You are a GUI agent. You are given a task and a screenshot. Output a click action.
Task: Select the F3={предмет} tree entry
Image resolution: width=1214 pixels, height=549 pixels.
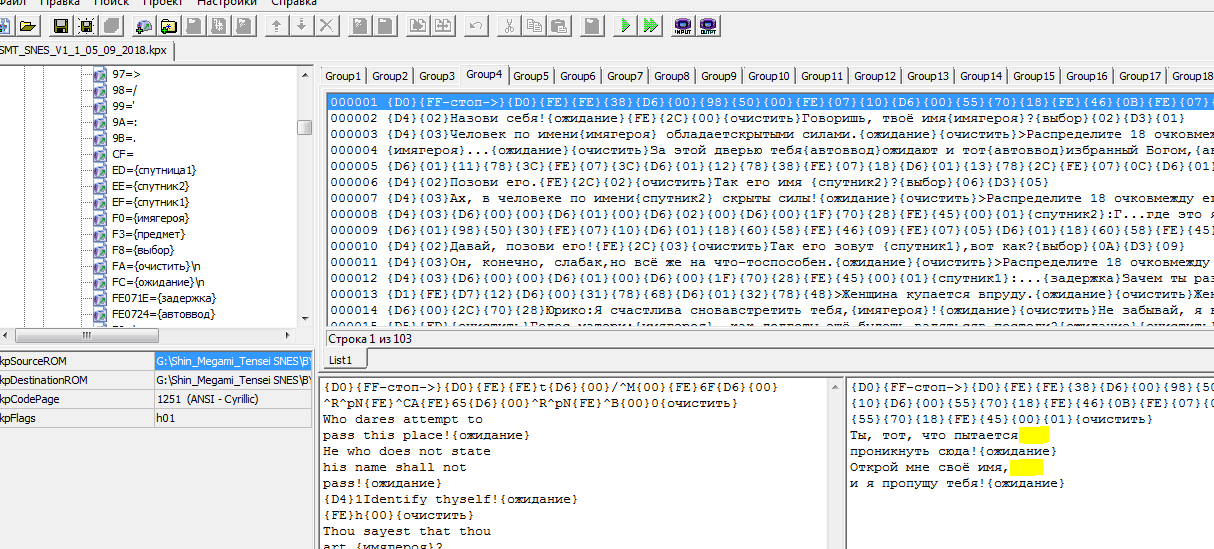147,234
